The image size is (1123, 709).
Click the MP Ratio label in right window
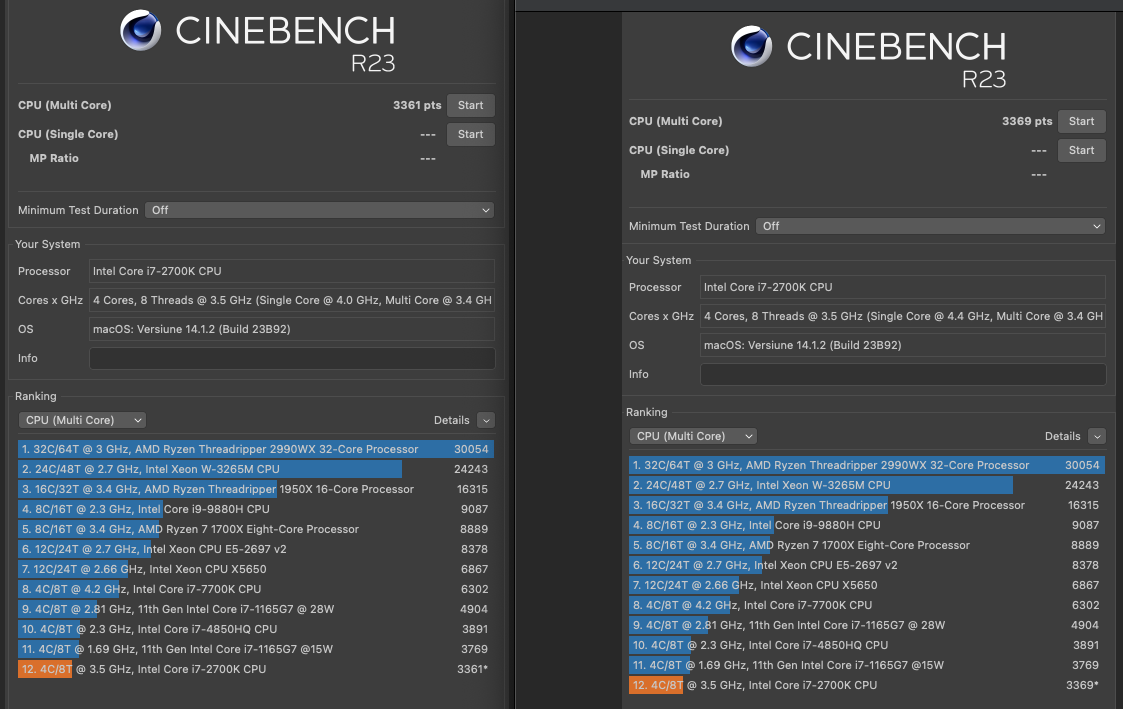click(x=665, y=174)
